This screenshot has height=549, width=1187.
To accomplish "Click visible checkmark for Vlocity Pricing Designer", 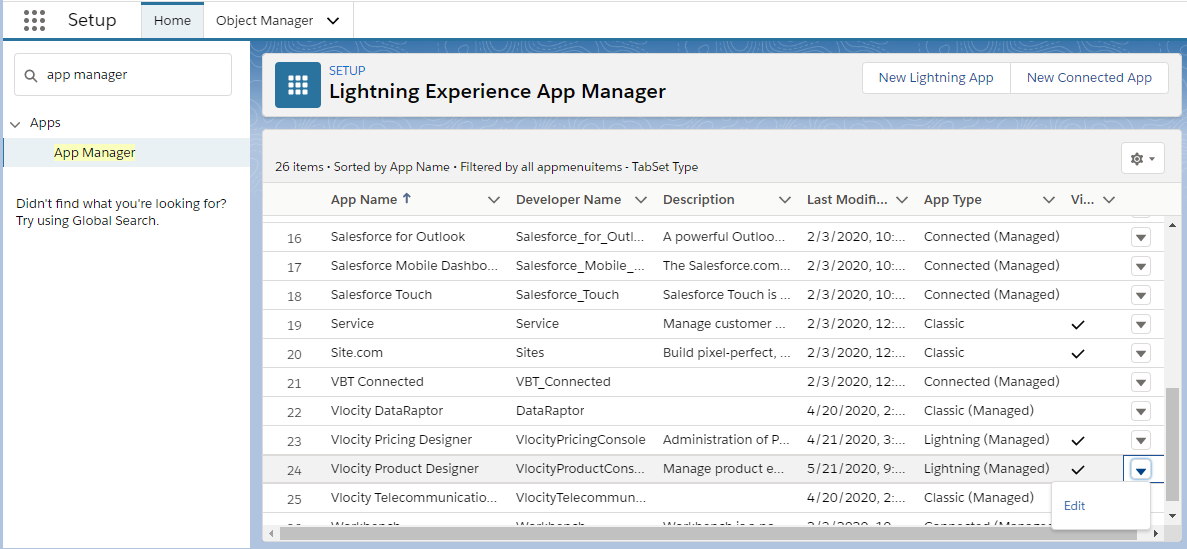I will pyautogui.click(x=1078, y=440).
